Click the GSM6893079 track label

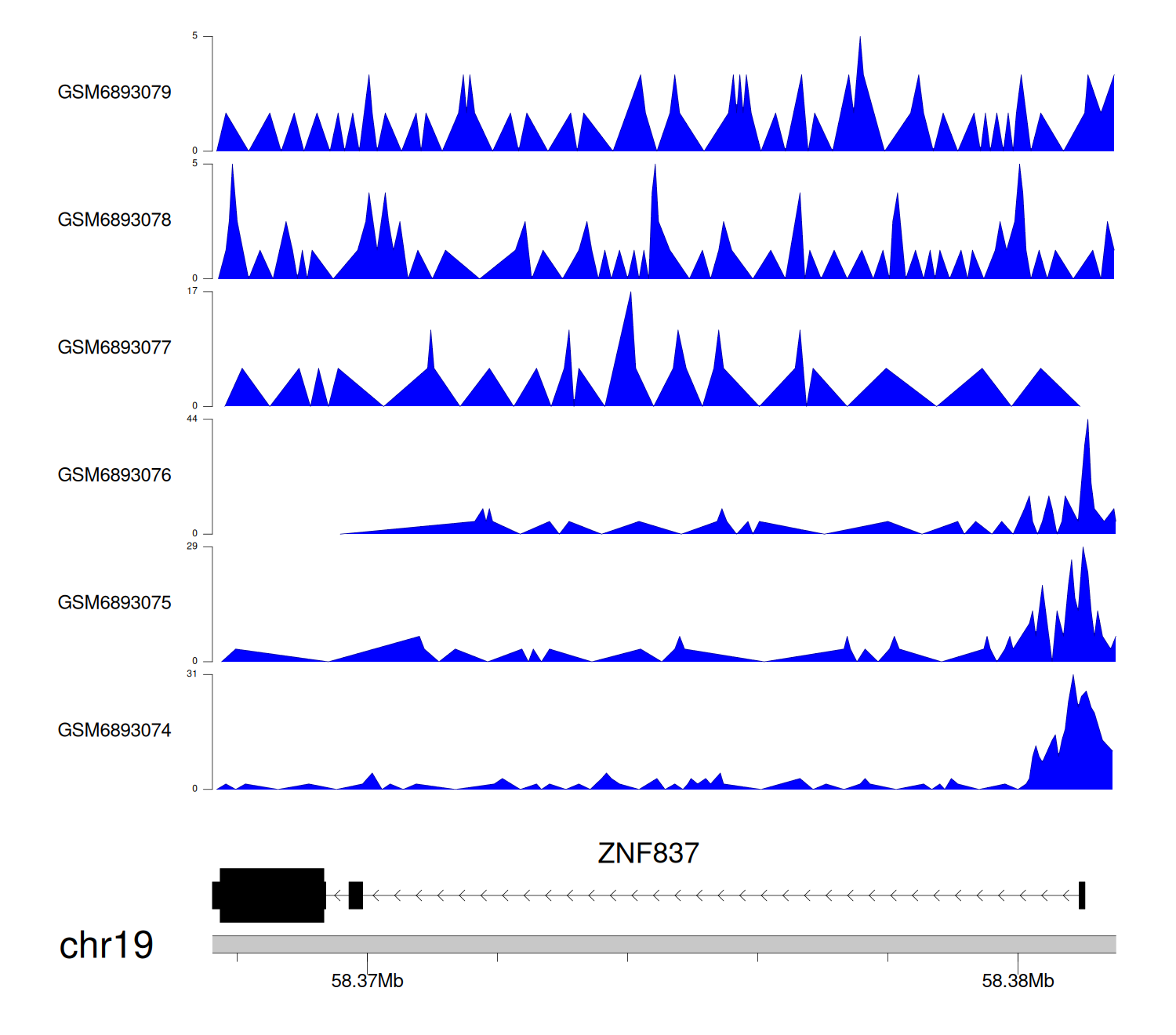114,93
